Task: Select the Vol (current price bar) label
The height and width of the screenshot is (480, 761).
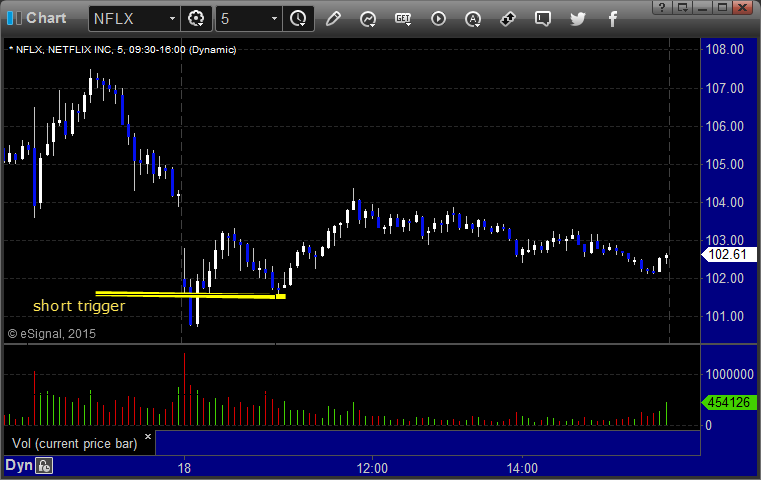Action: pos(75,444)
